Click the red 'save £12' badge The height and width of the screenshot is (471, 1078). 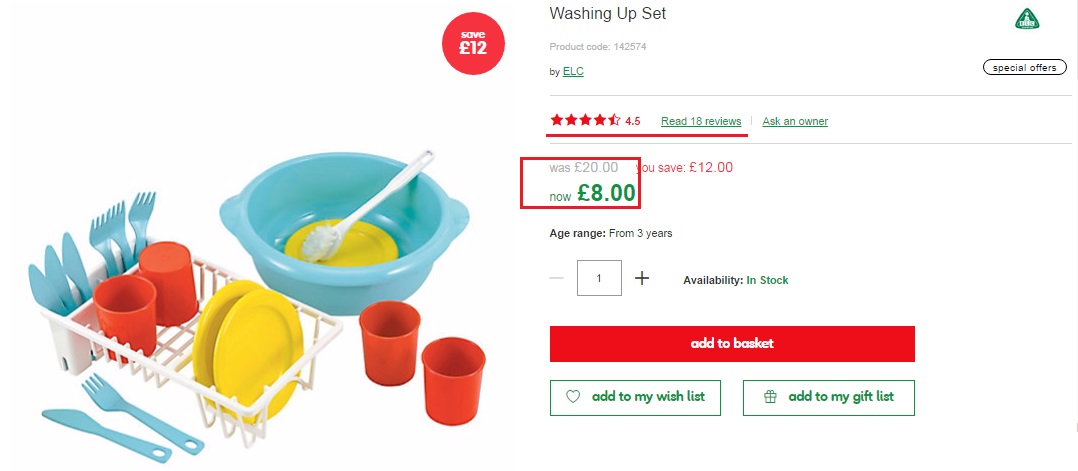coord(473,44)
